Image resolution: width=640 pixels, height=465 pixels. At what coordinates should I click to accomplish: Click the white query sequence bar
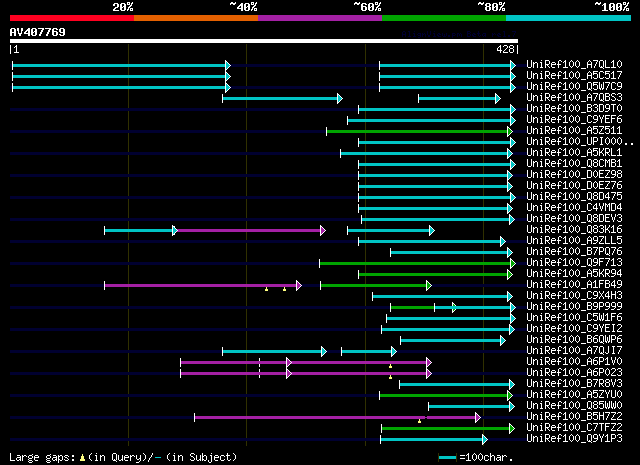click(x=264, y=41)
